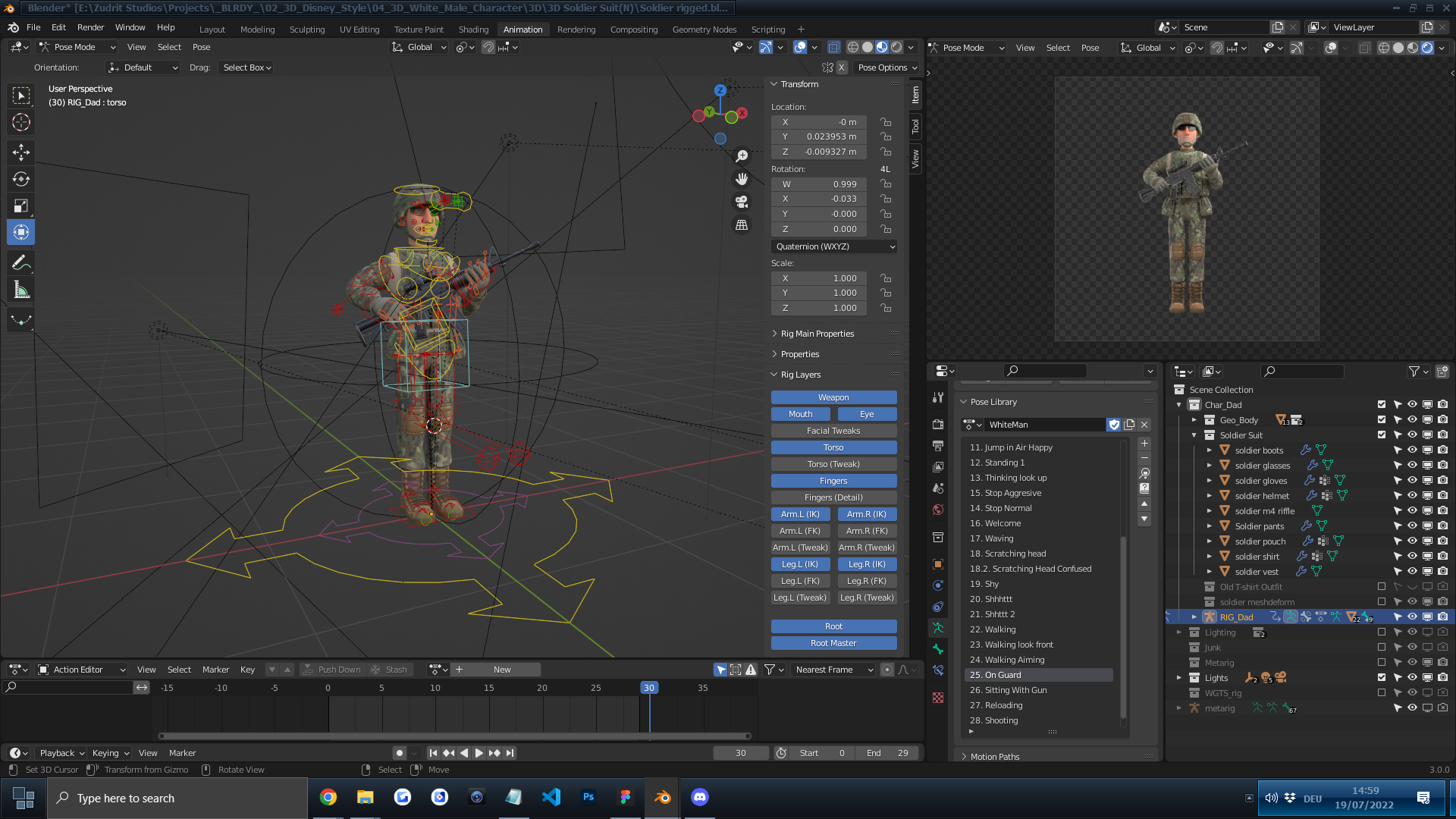
Task: Select the Measure tool
Action: click(x=21, y=290)
